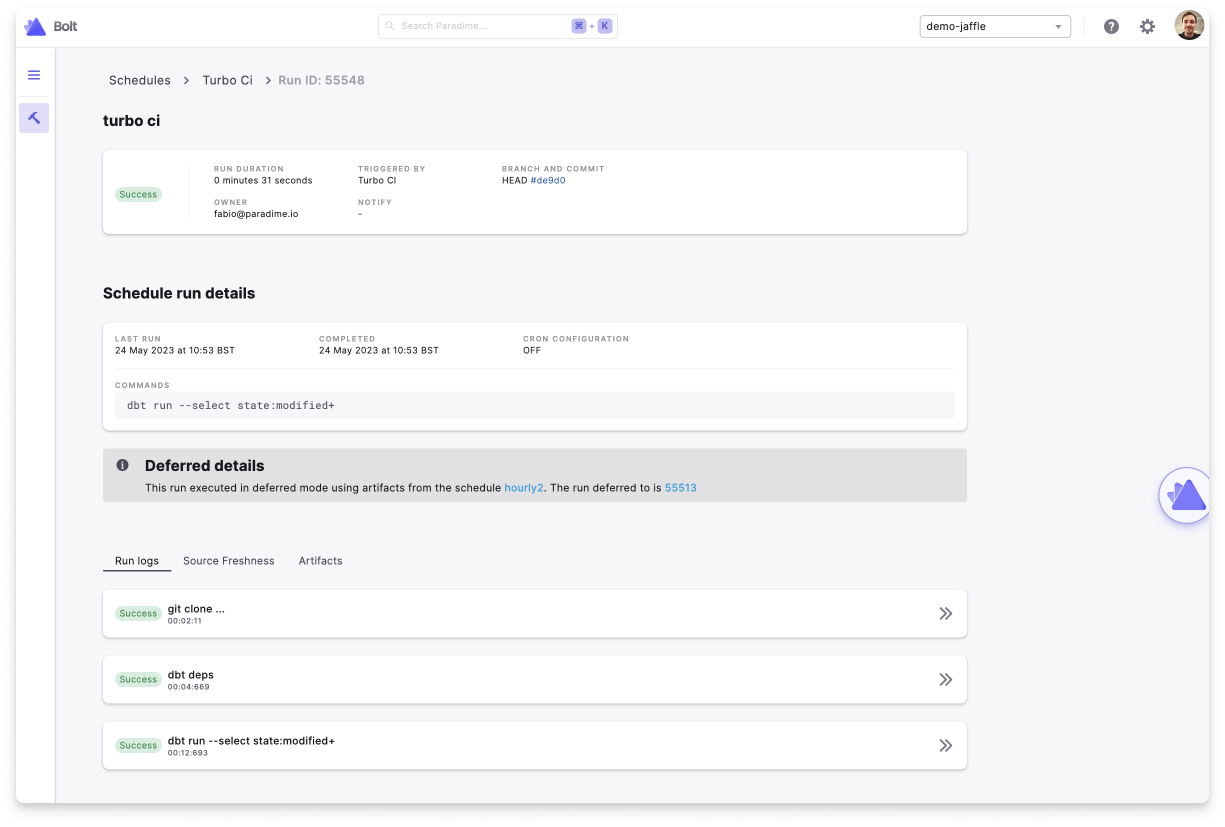Open the settings gear icon
This screenshot has width=1225, height=827.
(x=1147, y=27)
